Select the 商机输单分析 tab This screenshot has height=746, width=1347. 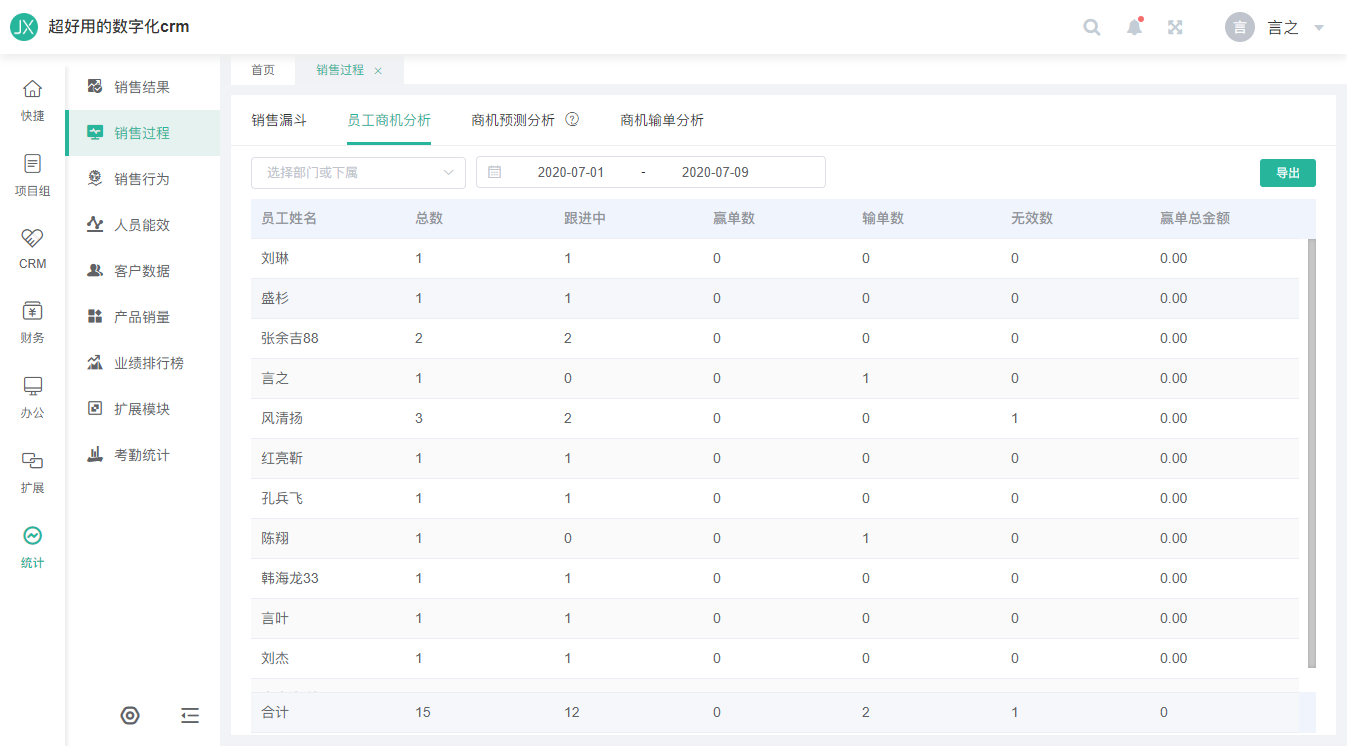[x=662, y=120]
